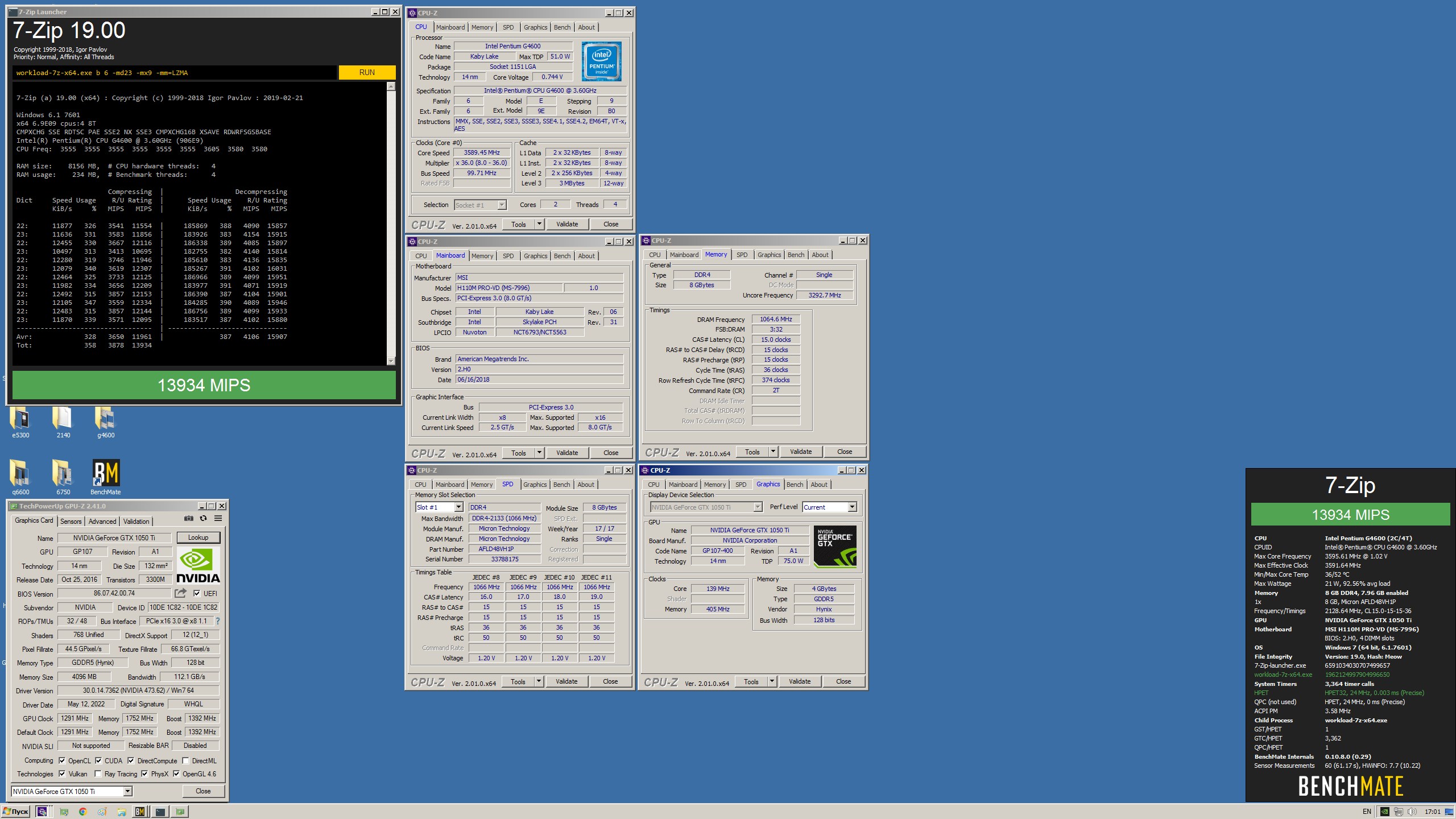Image resolution: width=1456 pixels, height=819 pixels.
Task: Click the Intel Pentium logo in CPU-Z
Action: [x=601, y=61]
